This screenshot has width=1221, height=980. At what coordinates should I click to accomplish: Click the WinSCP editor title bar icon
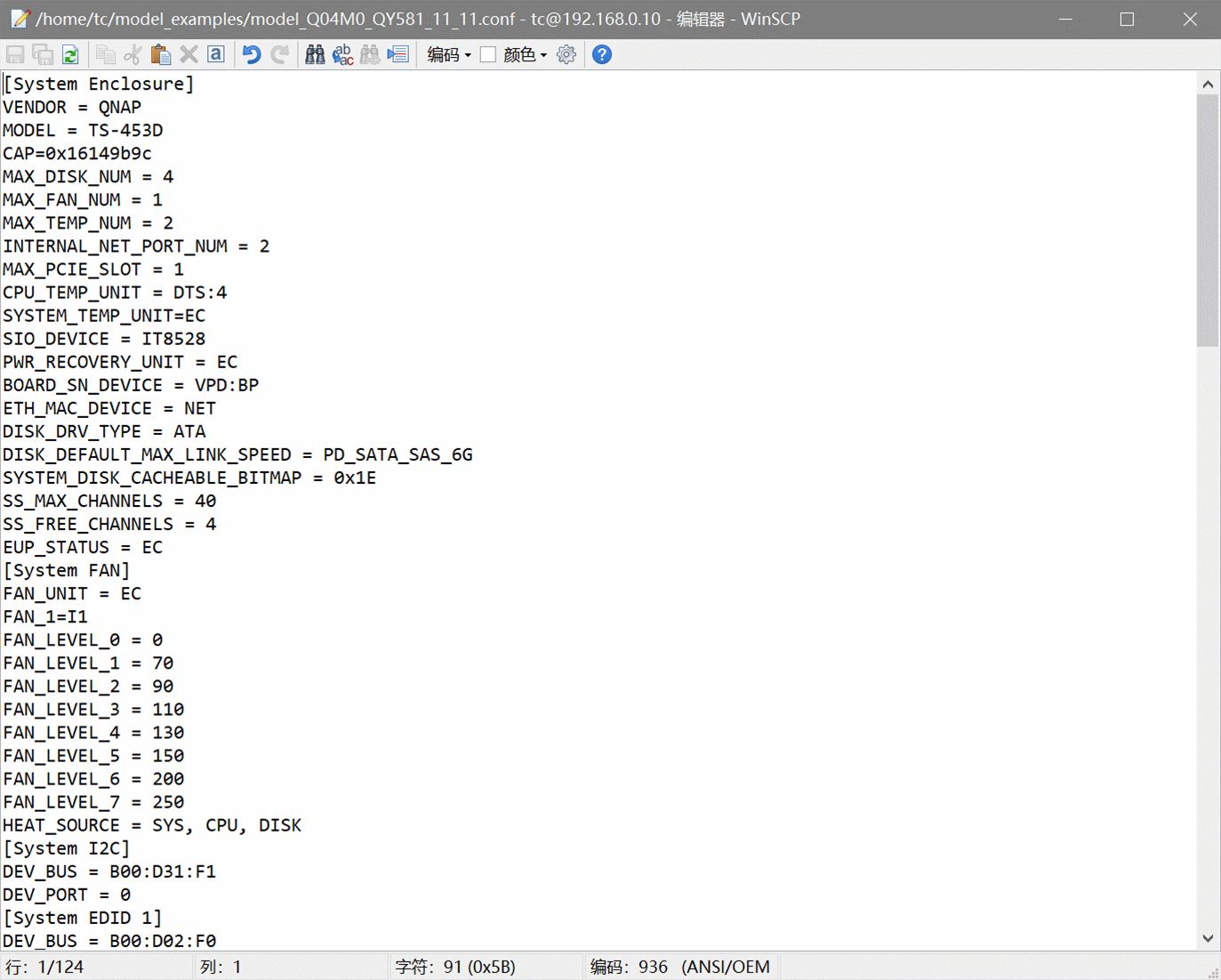[20, 19]
